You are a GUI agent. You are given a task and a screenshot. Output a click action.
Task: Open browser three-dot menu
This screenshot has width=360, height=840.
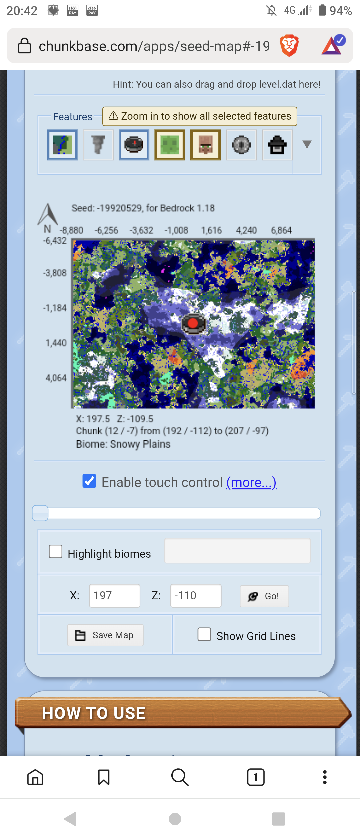tap(324, 777)
